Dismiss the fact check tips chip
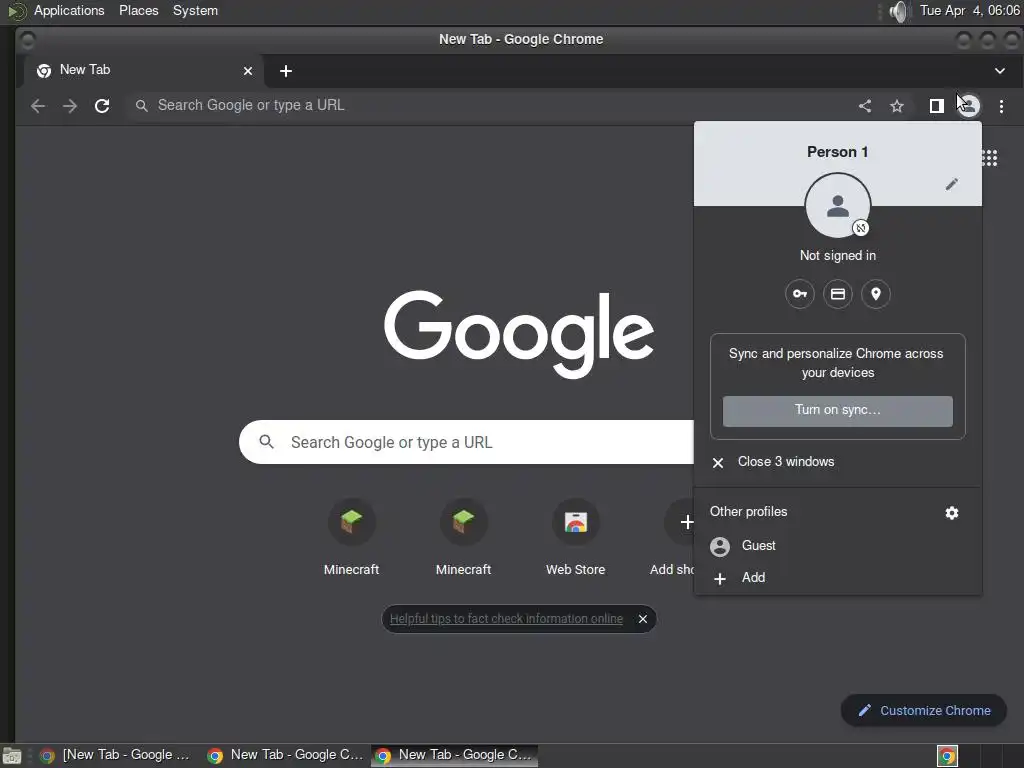This screenshot has width=1024, height=768. (x=643, y=619)
